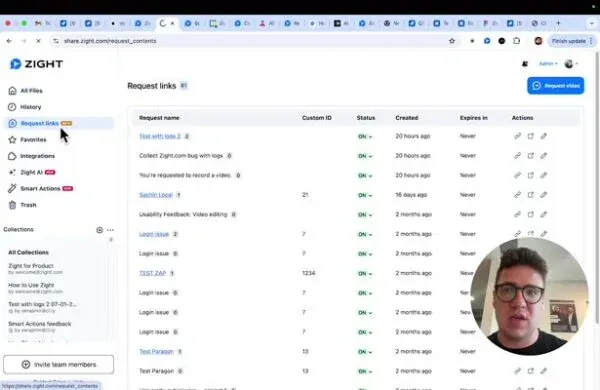Open status dropdown for Usability Feedback row
This screenshot has height=390, width=600.
coord(365,215)
